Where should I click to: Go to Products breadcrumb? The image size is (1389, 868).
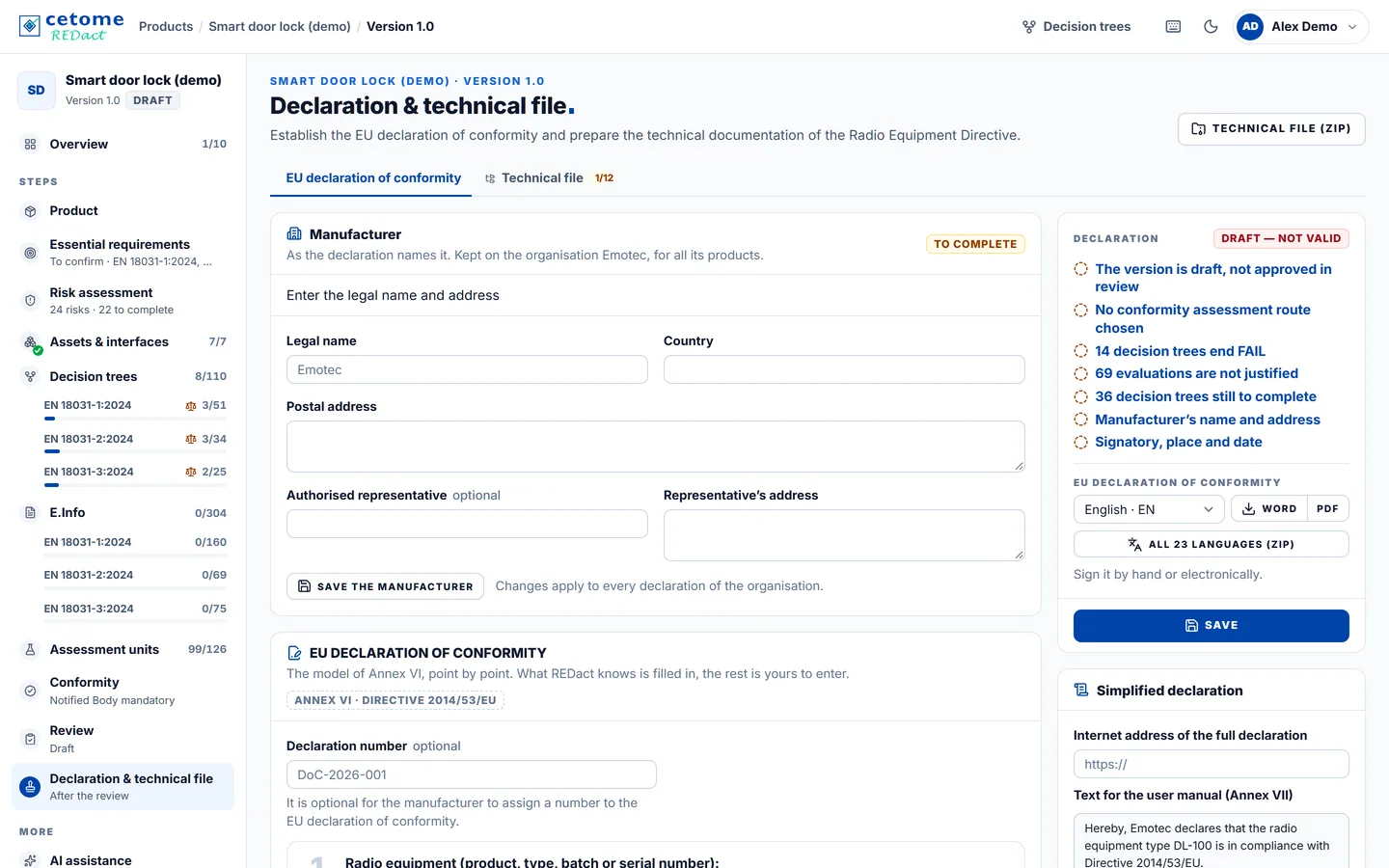click(x=166, y=27)
